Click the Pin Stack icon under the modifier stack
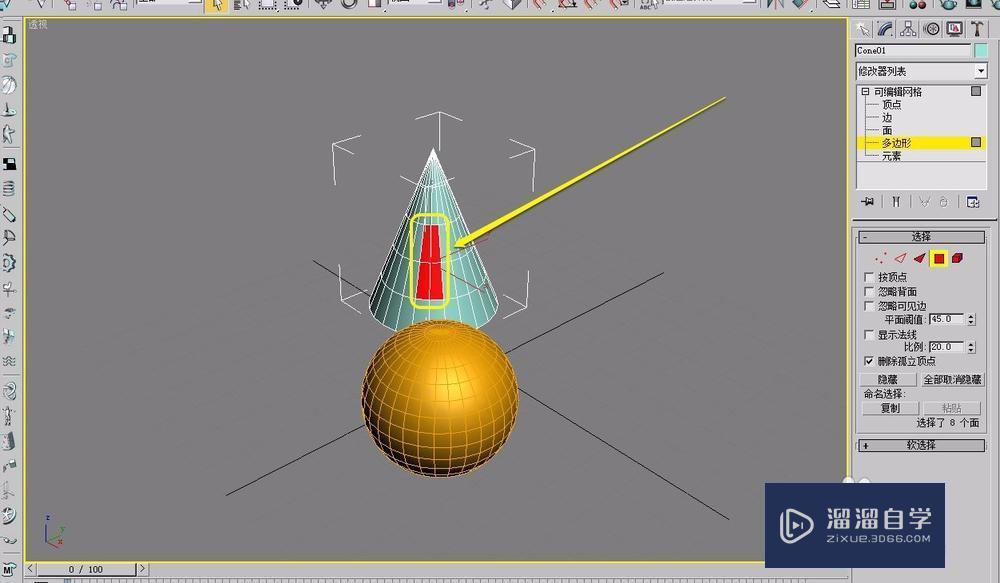Image resolution: width=1000 pixels, height=583 pixels. point(867,202)
